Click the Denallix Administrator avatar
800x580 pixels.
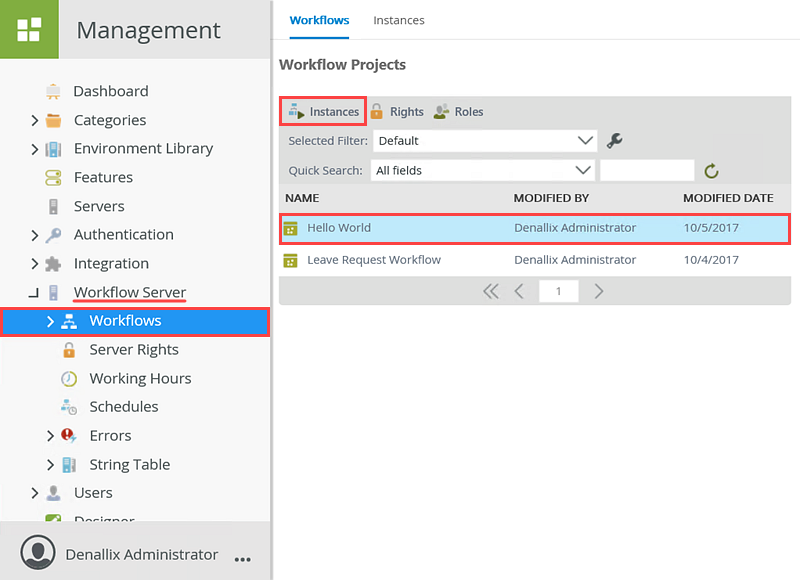click(x=38, y=552)
